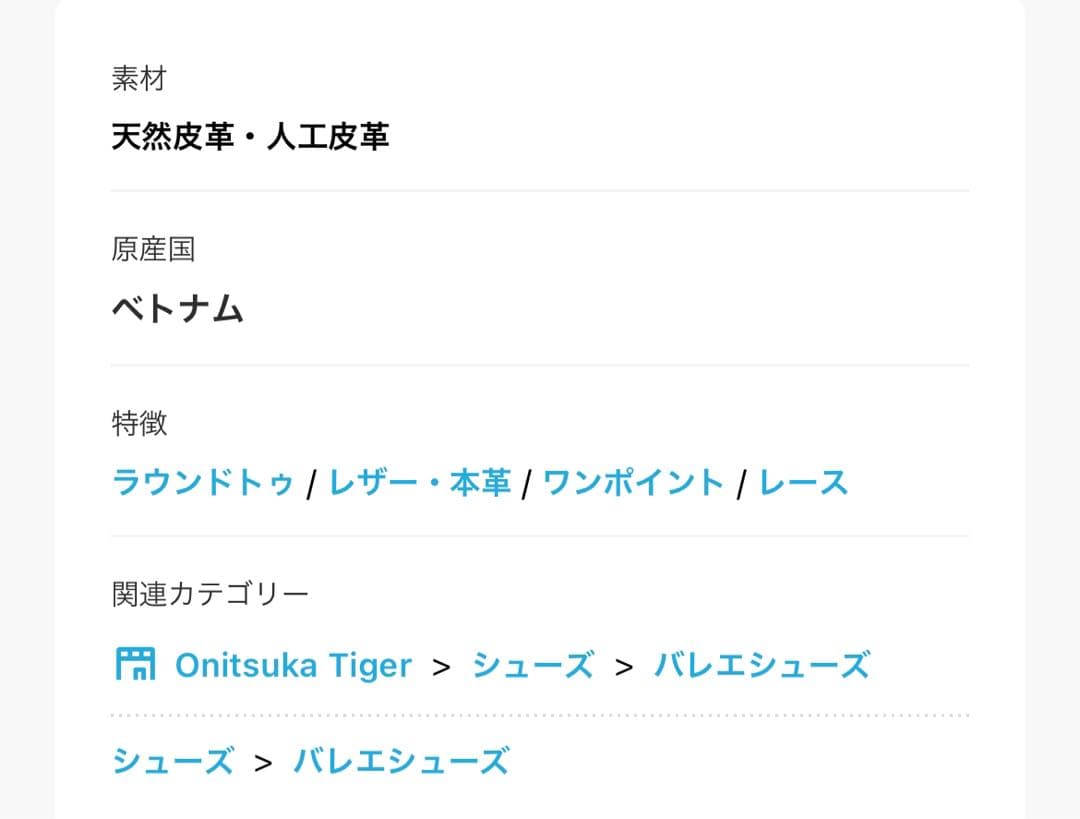Open バレエシューズ in the bottom breadcrumb row
The image size is (1080, 819).
point(400,761)
